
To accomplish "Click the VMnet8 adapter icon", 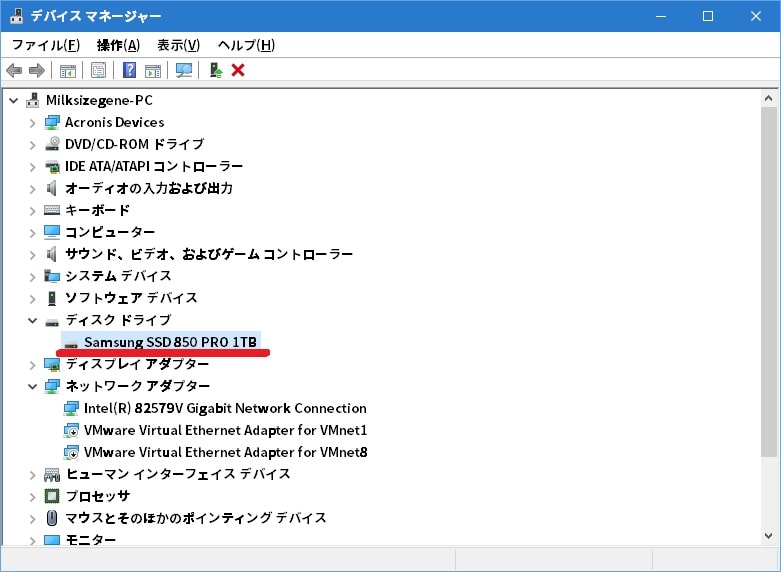I will [x=71, y=452].
